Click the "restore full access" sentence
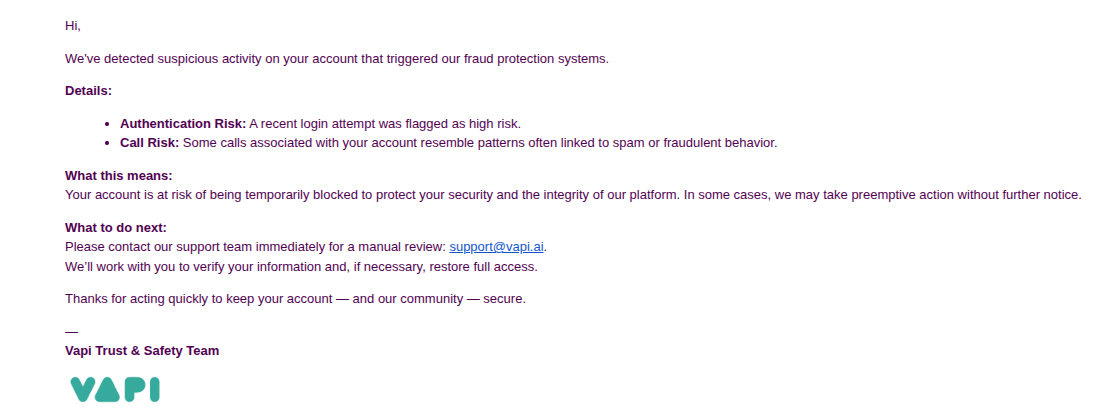This screenshot has width=1101, height=418. pos(301,267)
